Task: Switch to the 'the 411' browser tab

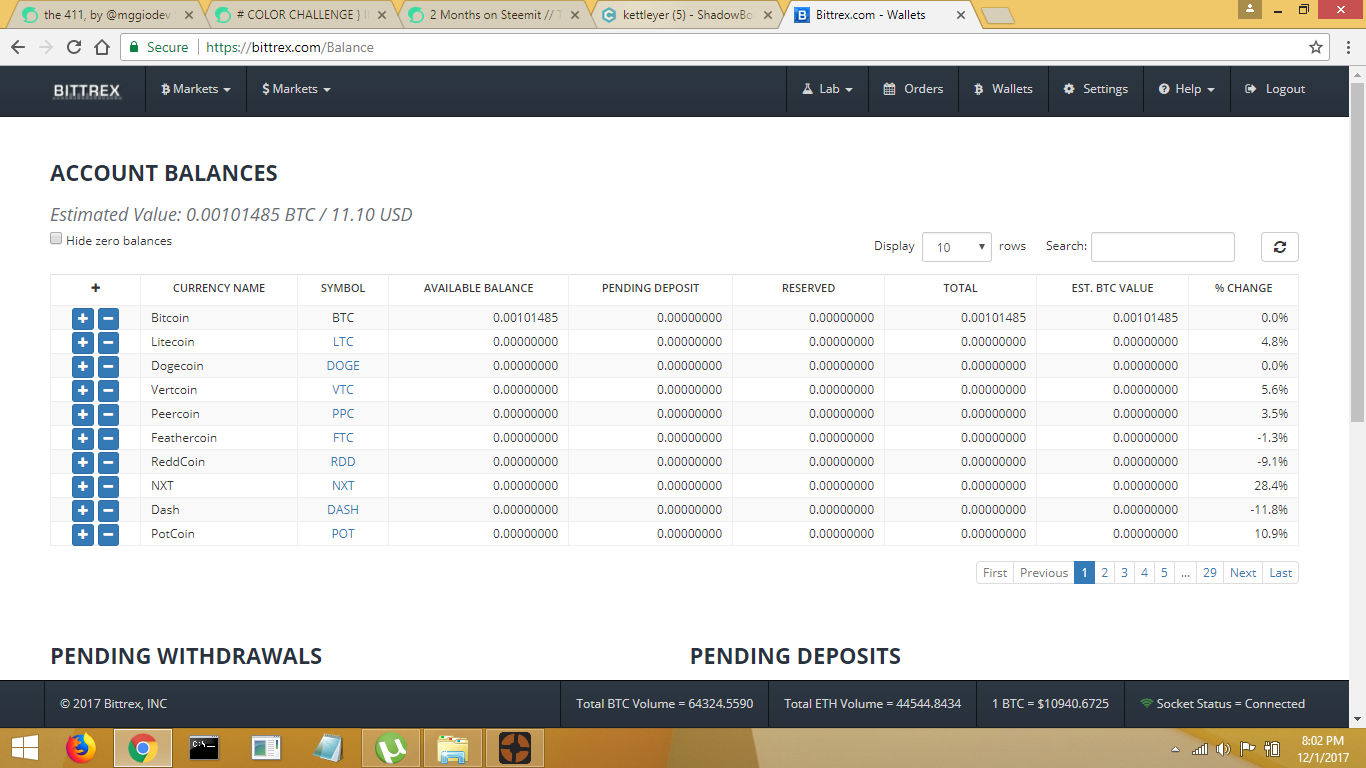Action: point(108,16)
